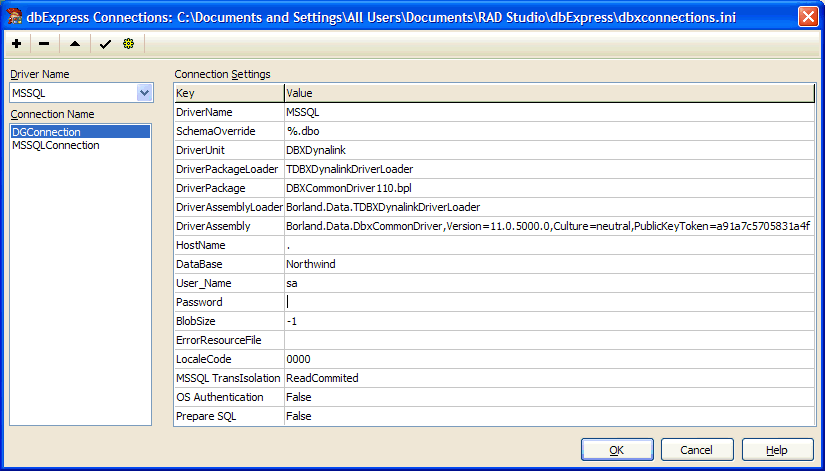The width and height of the screenshot is (825, 471).
Task: Click the empty ErrorResourceFile value cell
Action: (549, 340)
